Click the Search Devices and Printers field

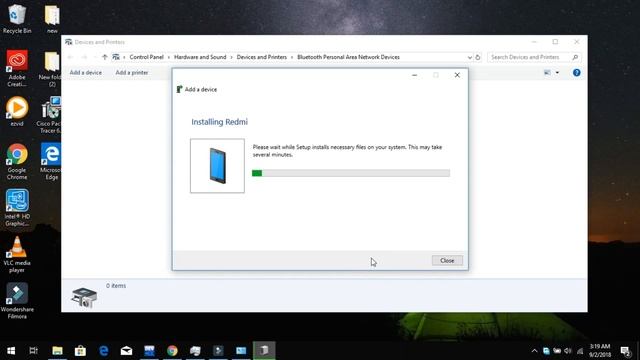coord(534,57)
